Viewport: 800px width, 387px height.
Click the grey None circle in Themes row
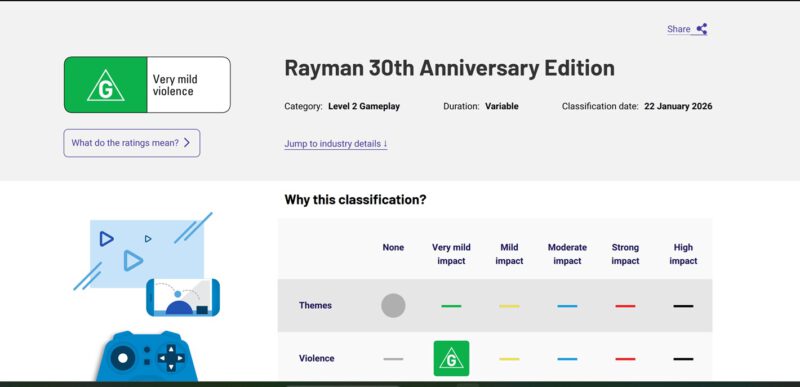[393, 306]
